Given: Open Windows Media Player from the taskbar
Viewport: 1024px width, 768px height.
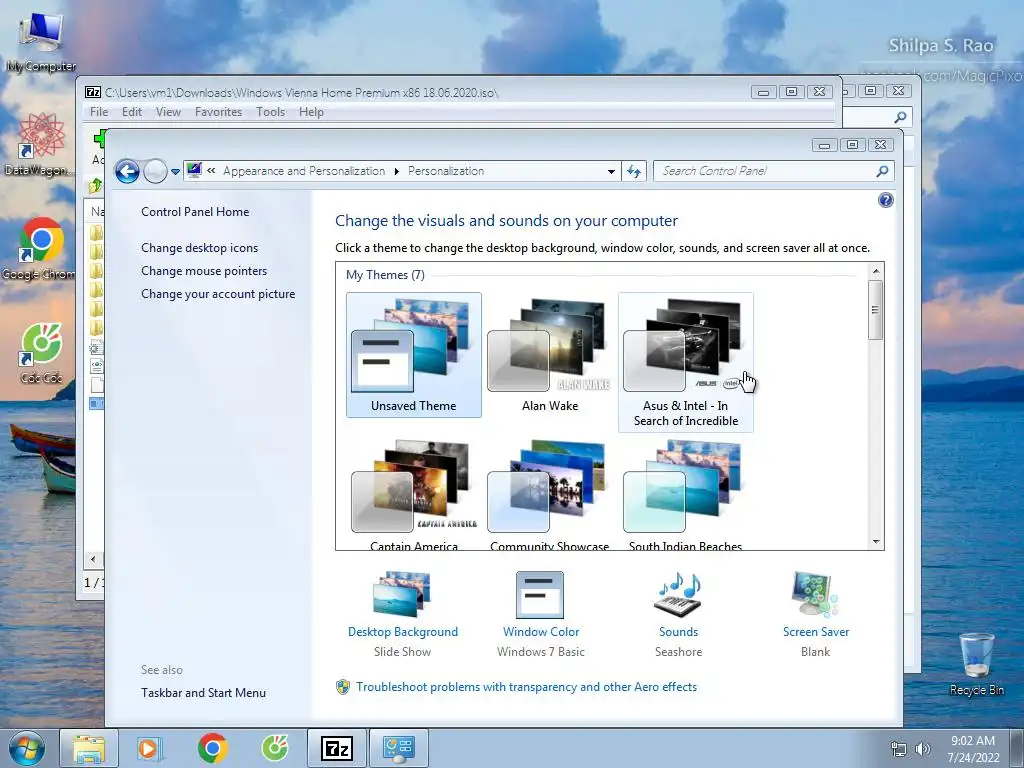Looking at the screenshot, I should pyautogui.click(x=150, y=748).
